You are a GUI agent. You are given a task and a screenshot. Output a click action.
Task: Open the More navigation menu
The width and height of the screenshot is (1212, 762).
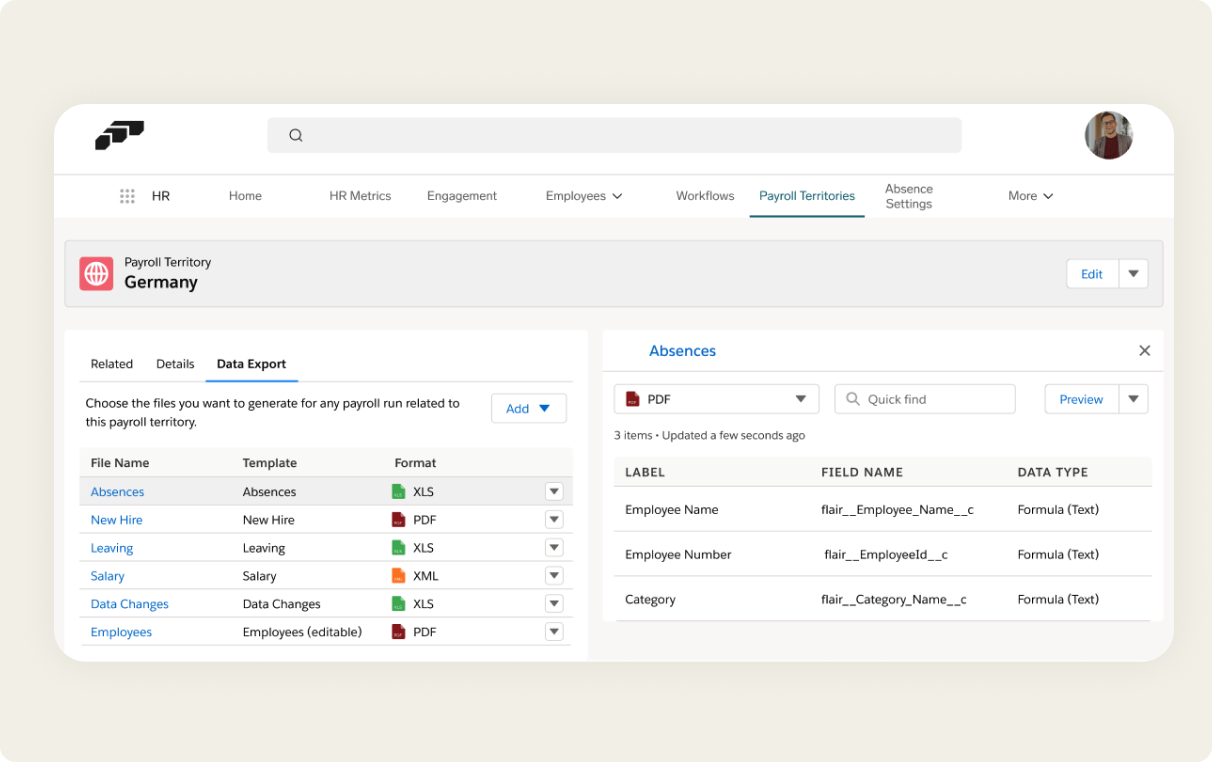[x=1031, y=196]
